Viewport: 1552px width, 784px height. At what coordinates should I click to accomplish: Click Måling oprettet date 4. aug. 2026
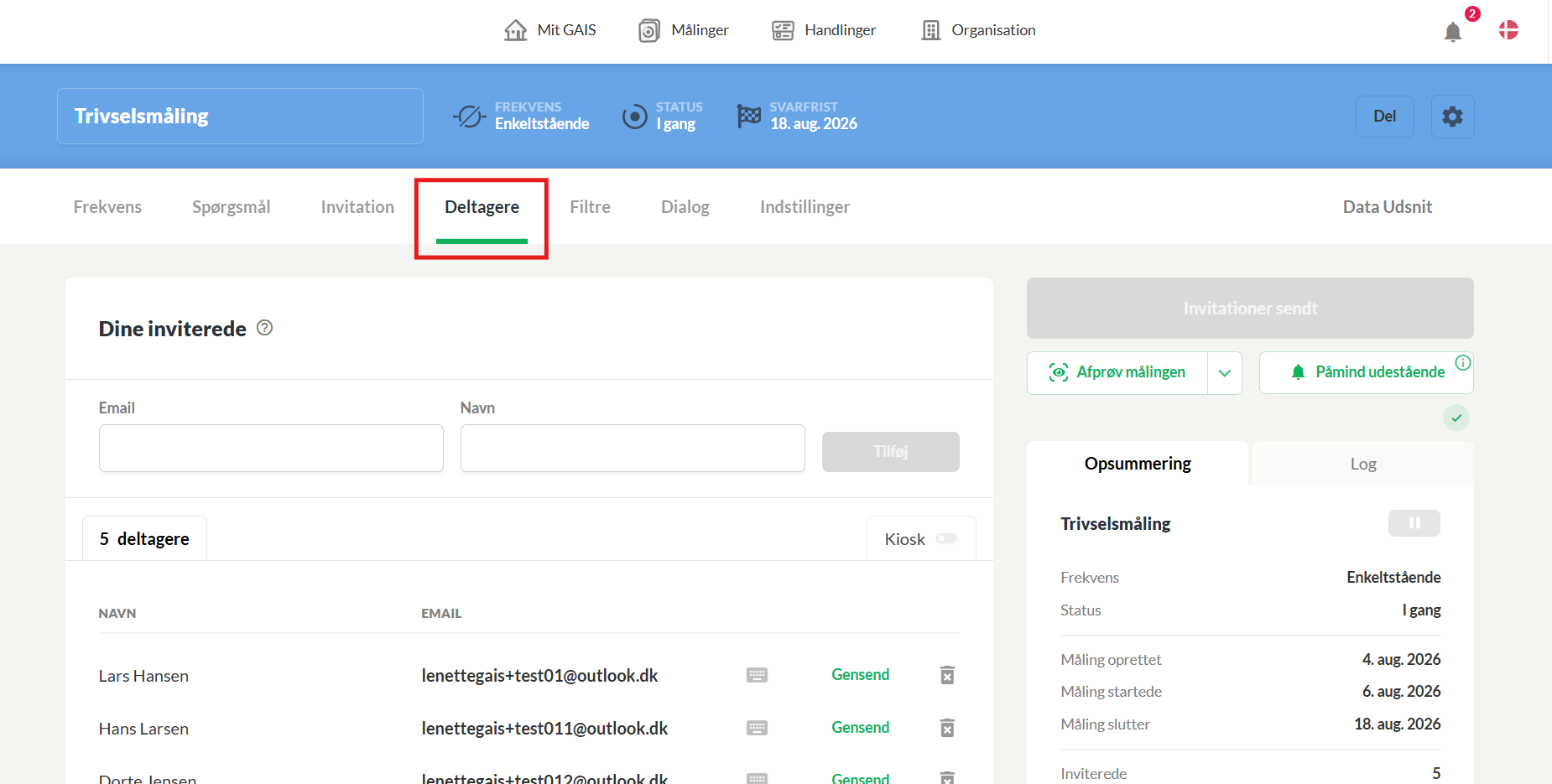[x=1401, y=660]
